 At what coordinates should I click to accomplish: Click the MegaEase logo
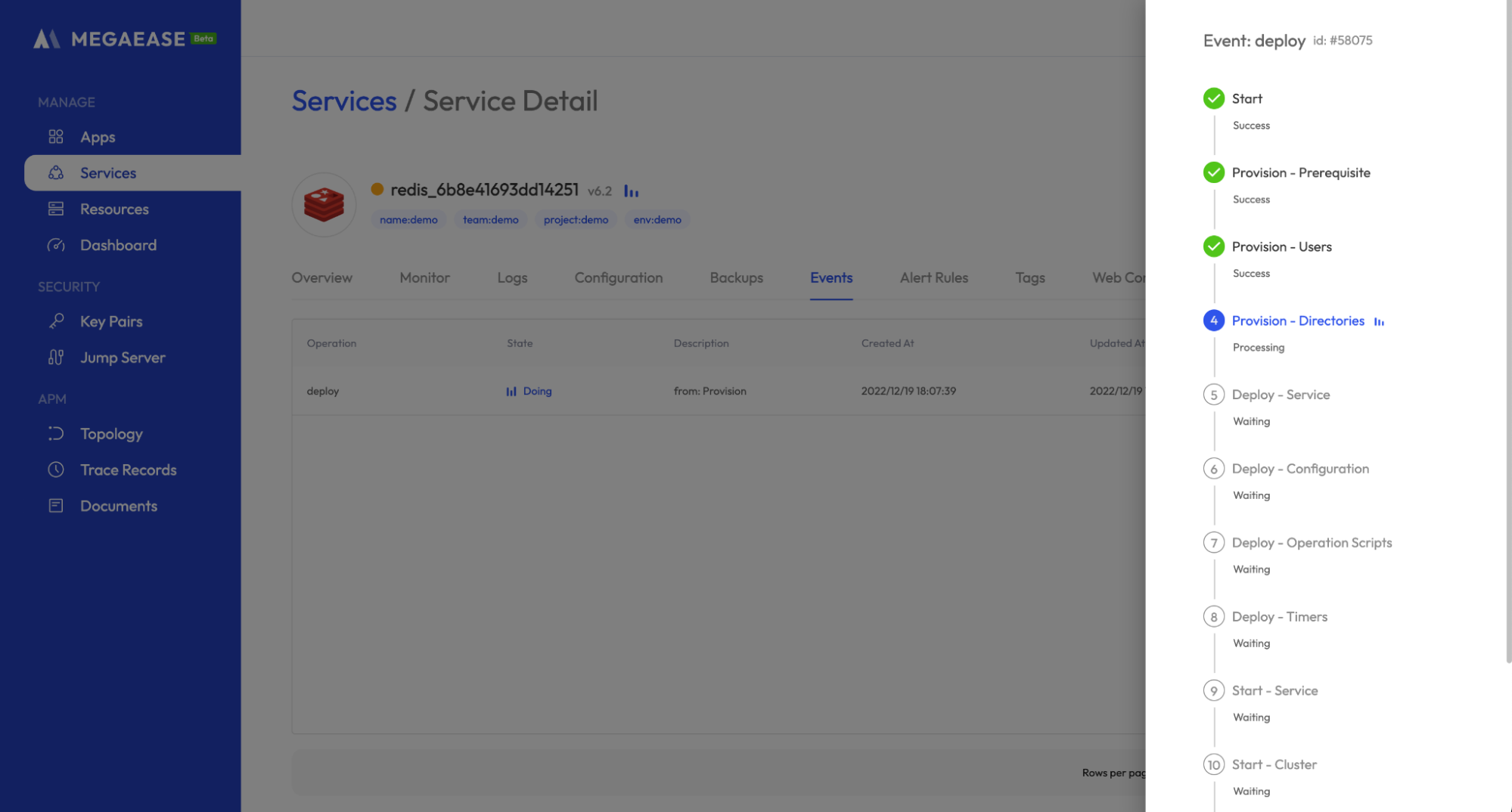(125, 39)
